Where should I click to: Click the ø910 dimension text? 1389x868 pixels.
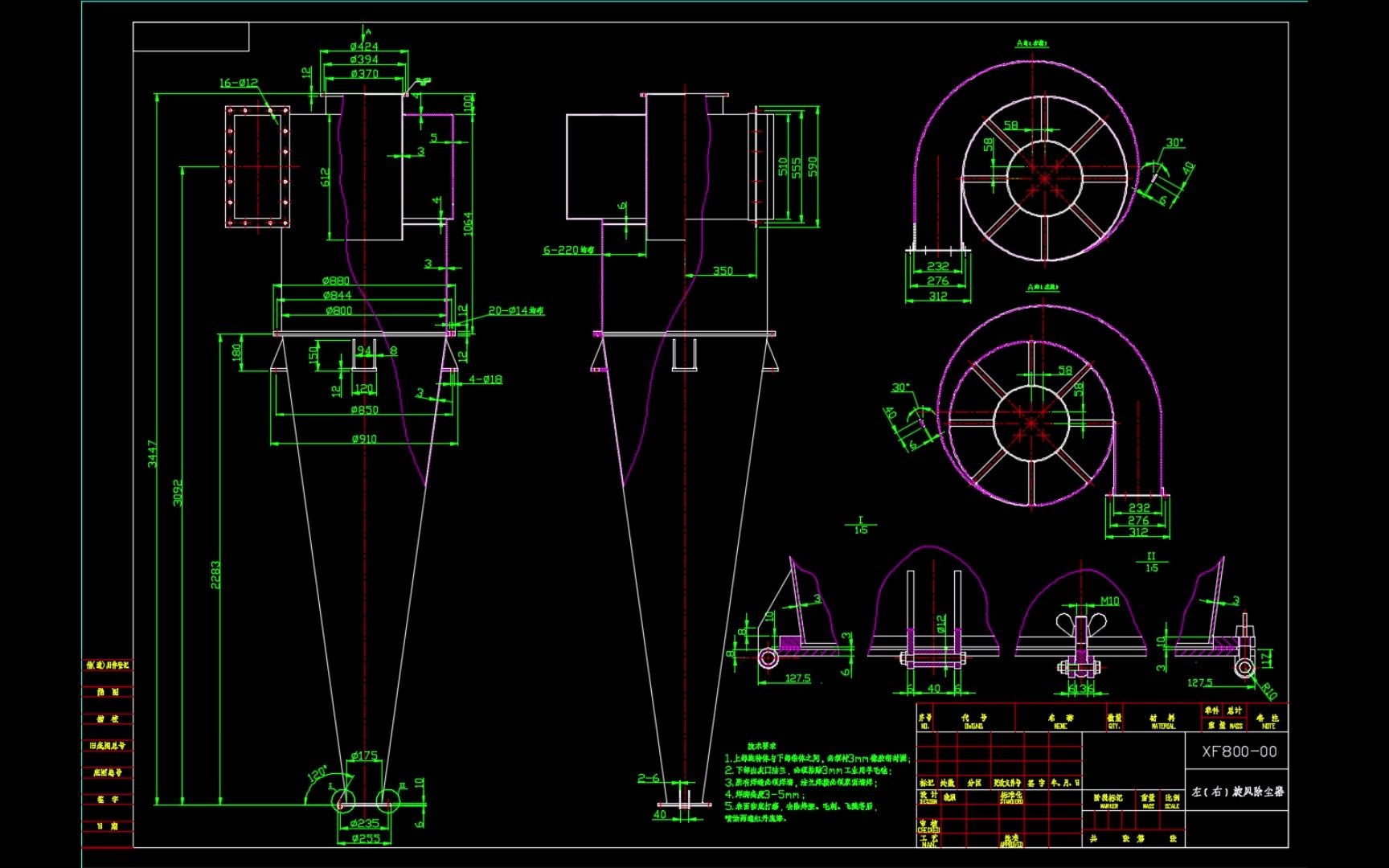point(363,439)
